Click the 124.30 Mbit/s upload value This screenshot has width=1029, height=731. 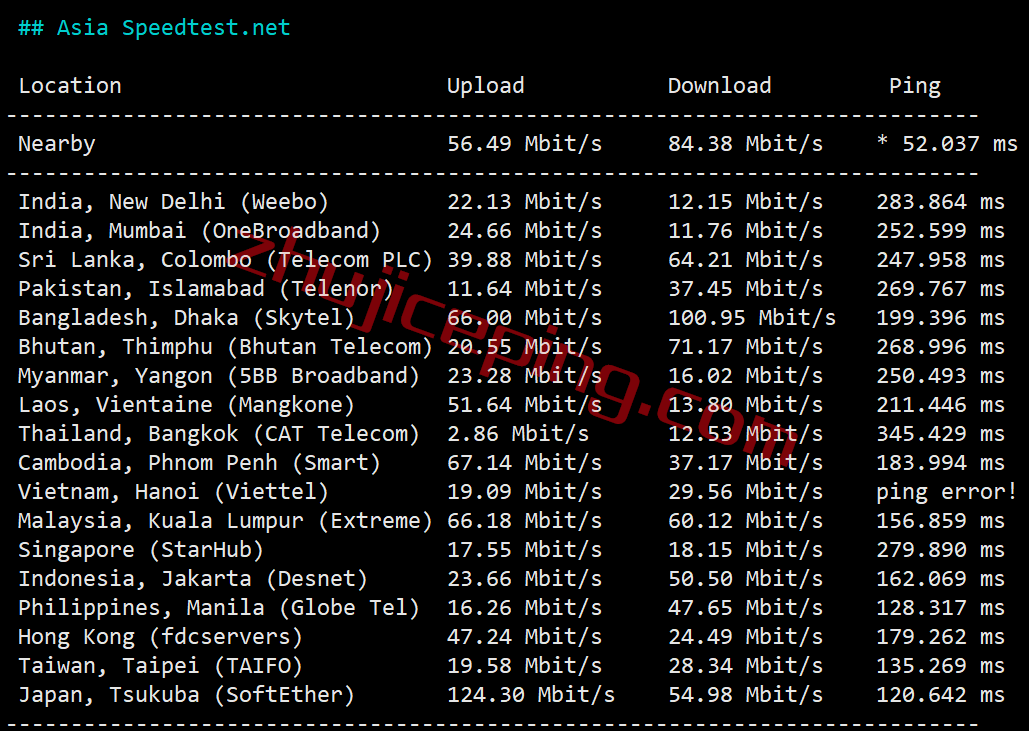click(531, 694)
